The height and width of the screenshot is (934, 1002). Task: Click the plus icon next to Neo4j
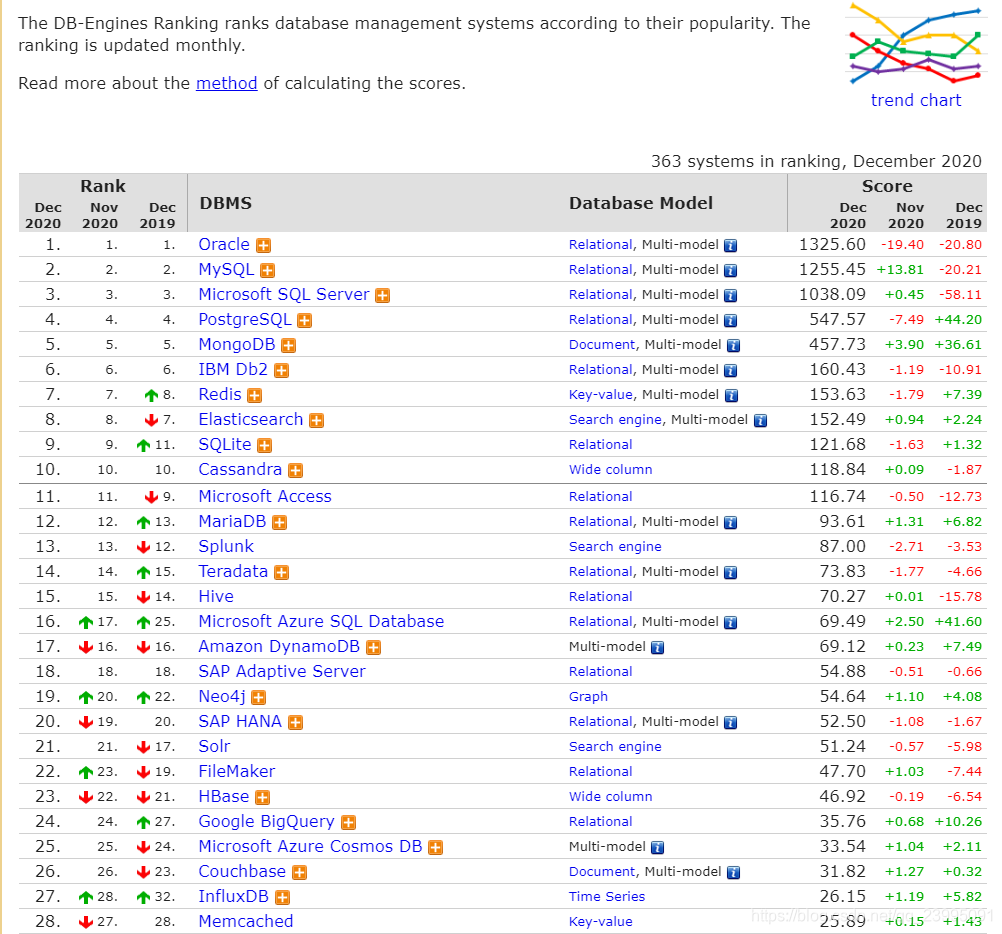(x=258, y=697)
